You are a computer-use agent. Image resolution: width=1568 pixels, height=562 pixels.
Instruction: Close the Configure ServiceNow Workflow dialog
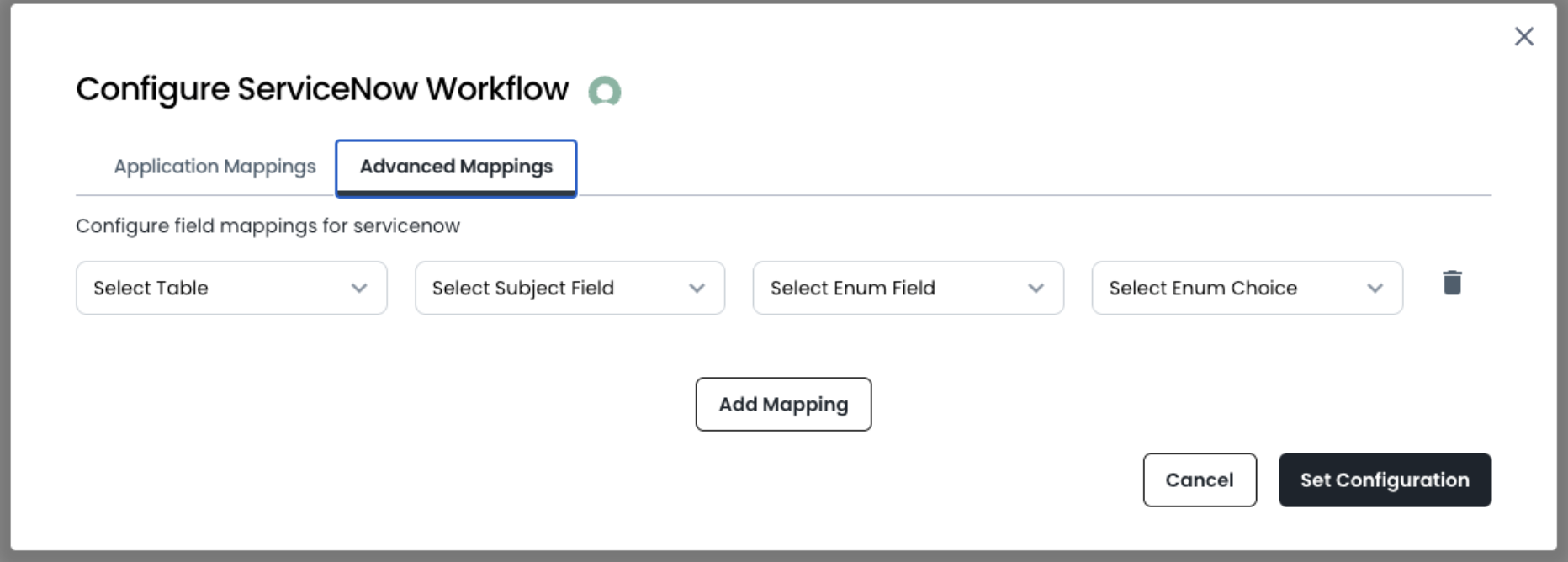[1523, 36]
